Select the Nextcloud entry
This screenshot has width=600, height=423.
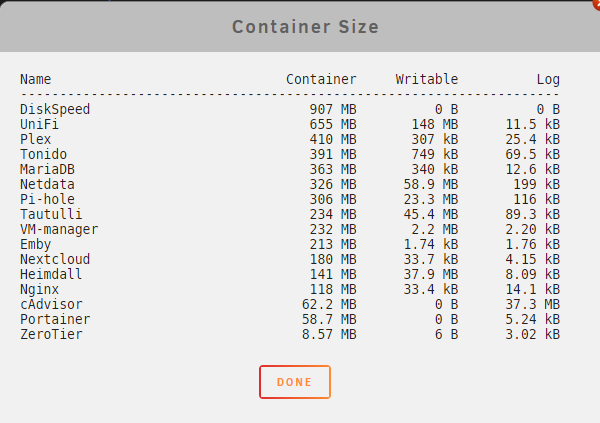tap(55, 259)
